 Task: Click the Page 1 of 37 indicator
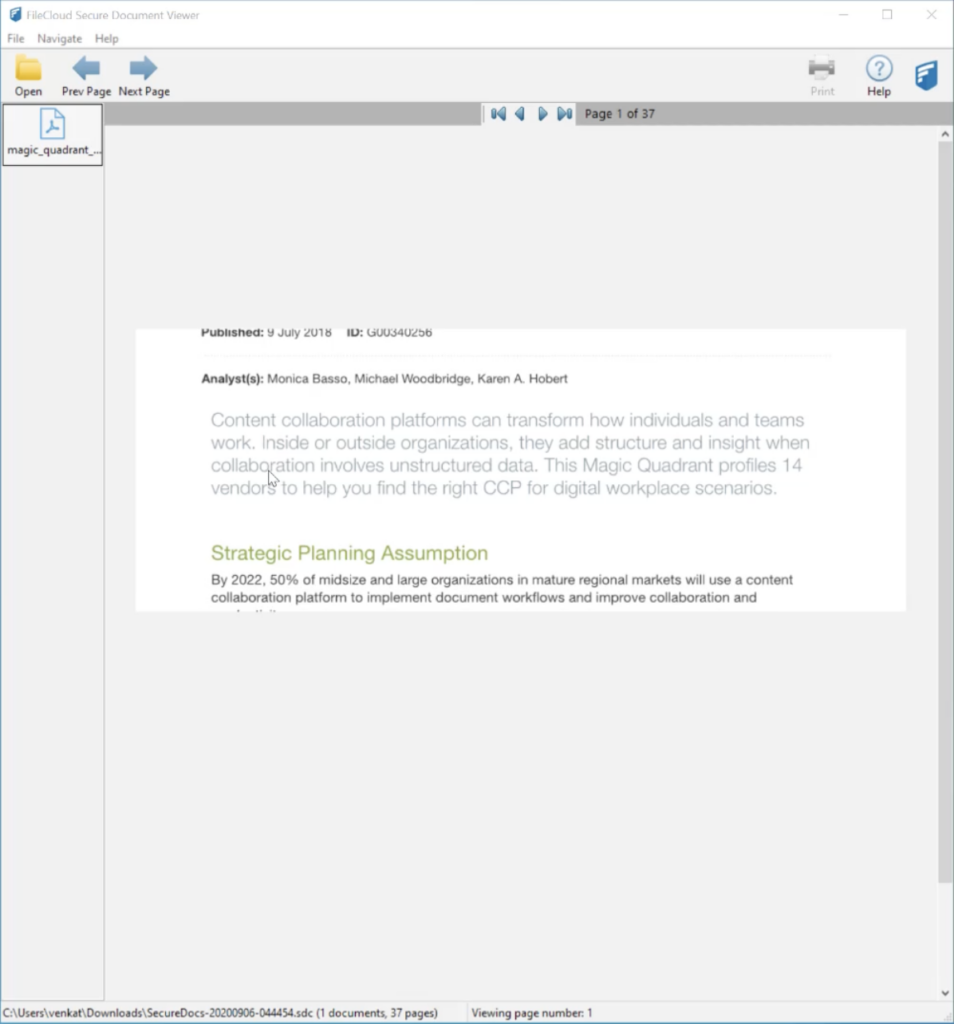(x=619, y=114)
